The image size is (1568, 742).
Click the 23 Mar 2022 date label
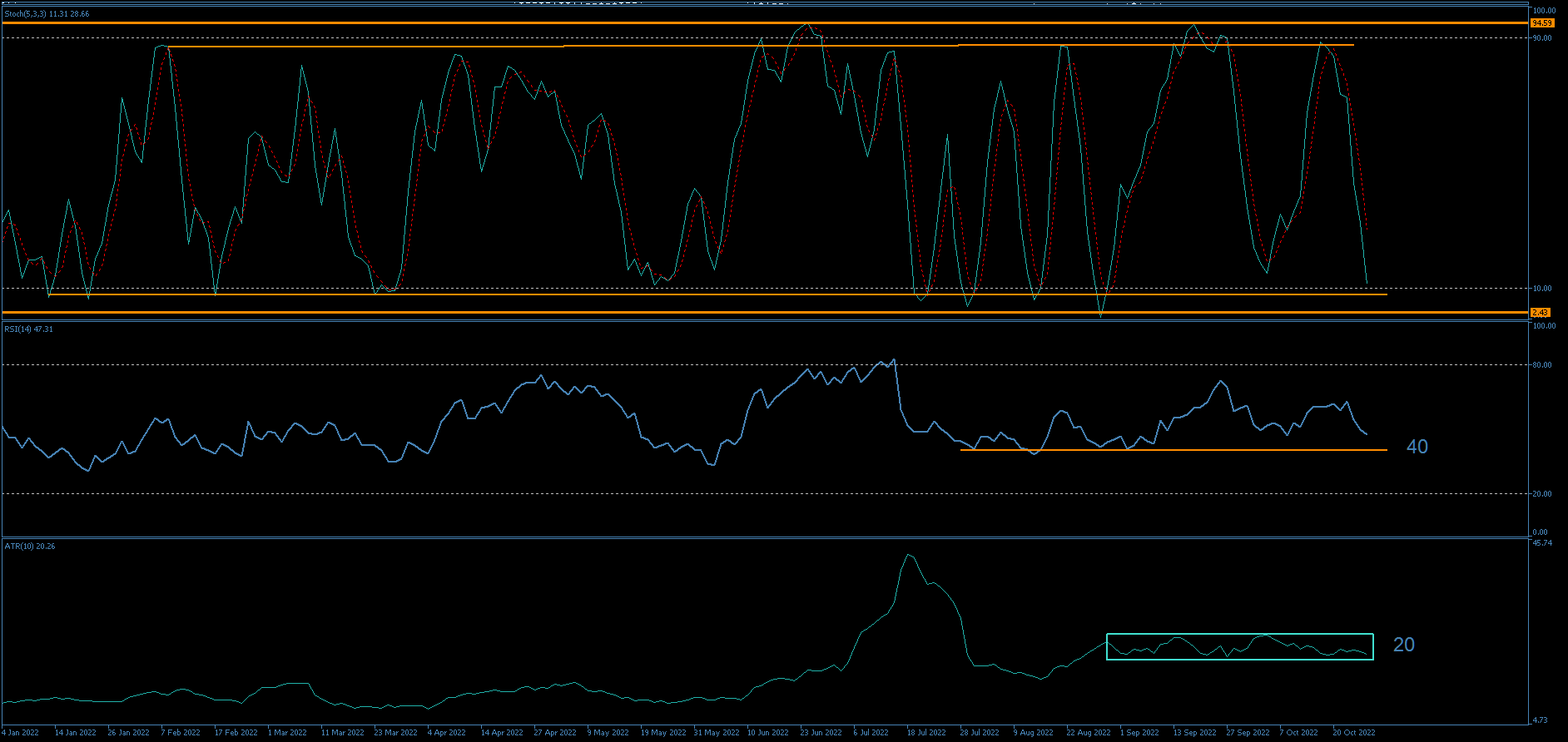(395, 733)
